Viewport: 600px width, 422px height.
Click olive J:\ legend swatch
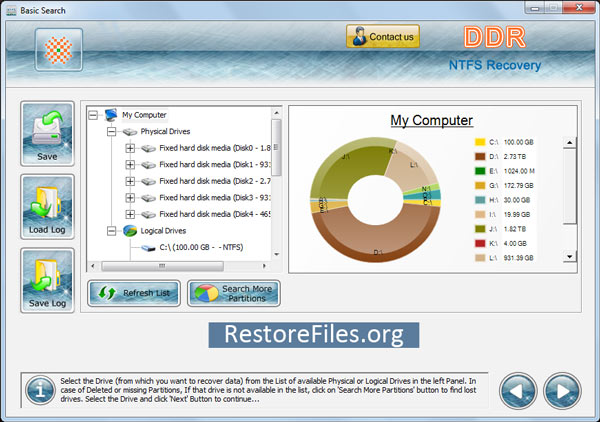(x=480, y=229)
